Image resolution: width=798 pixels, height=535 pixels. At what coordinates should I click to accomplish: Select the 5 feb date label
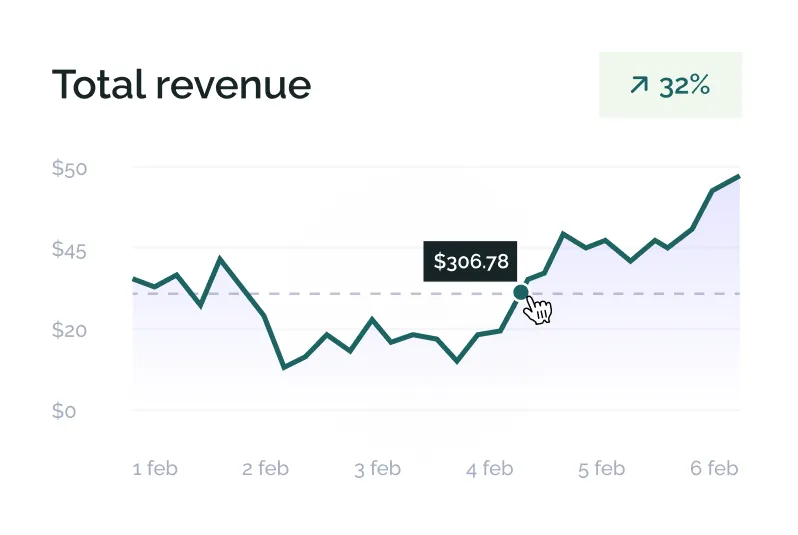(601, 468)
